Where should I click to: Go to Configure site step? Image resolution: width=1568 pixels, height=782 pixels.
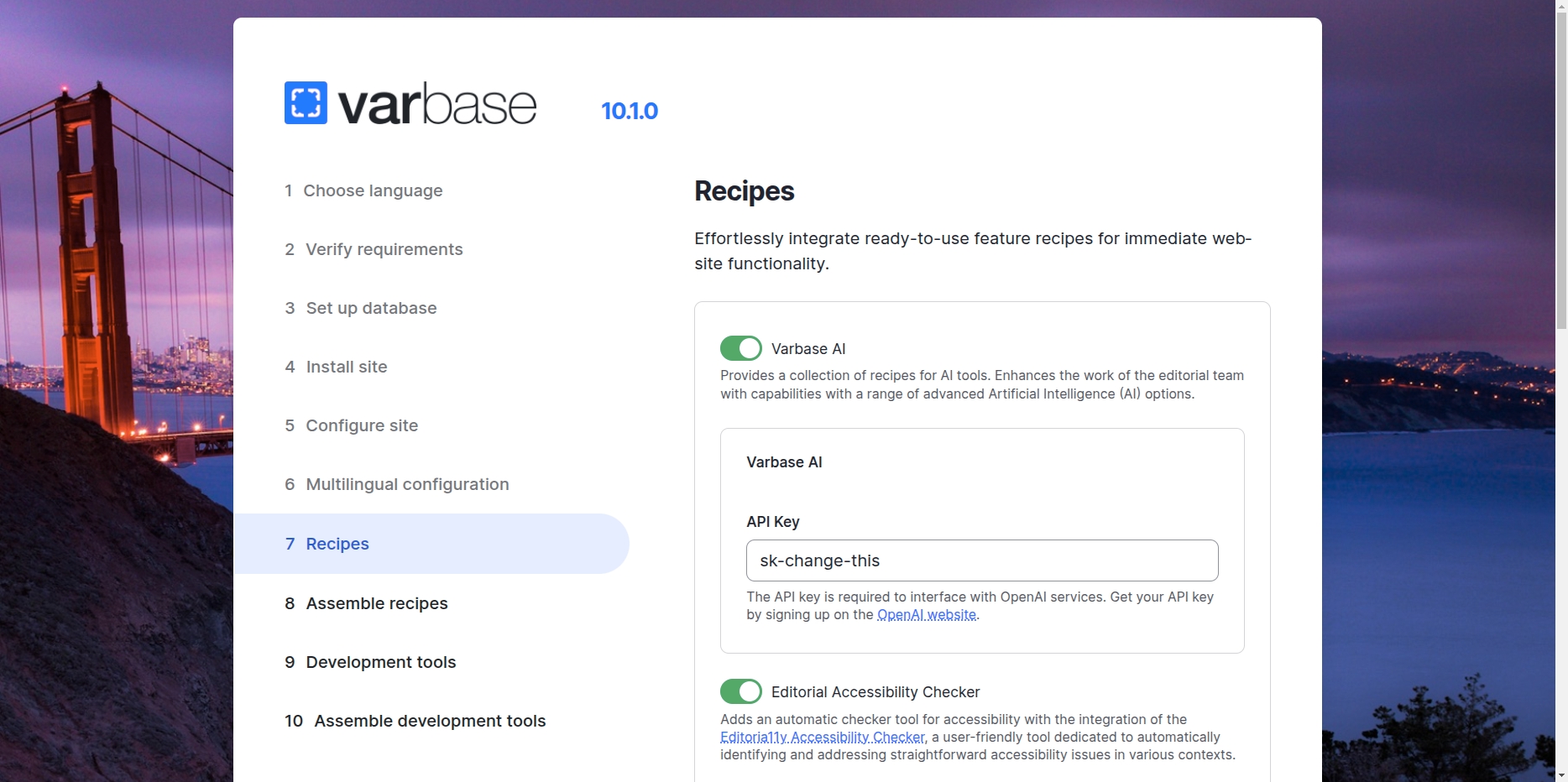click(361, 425)
